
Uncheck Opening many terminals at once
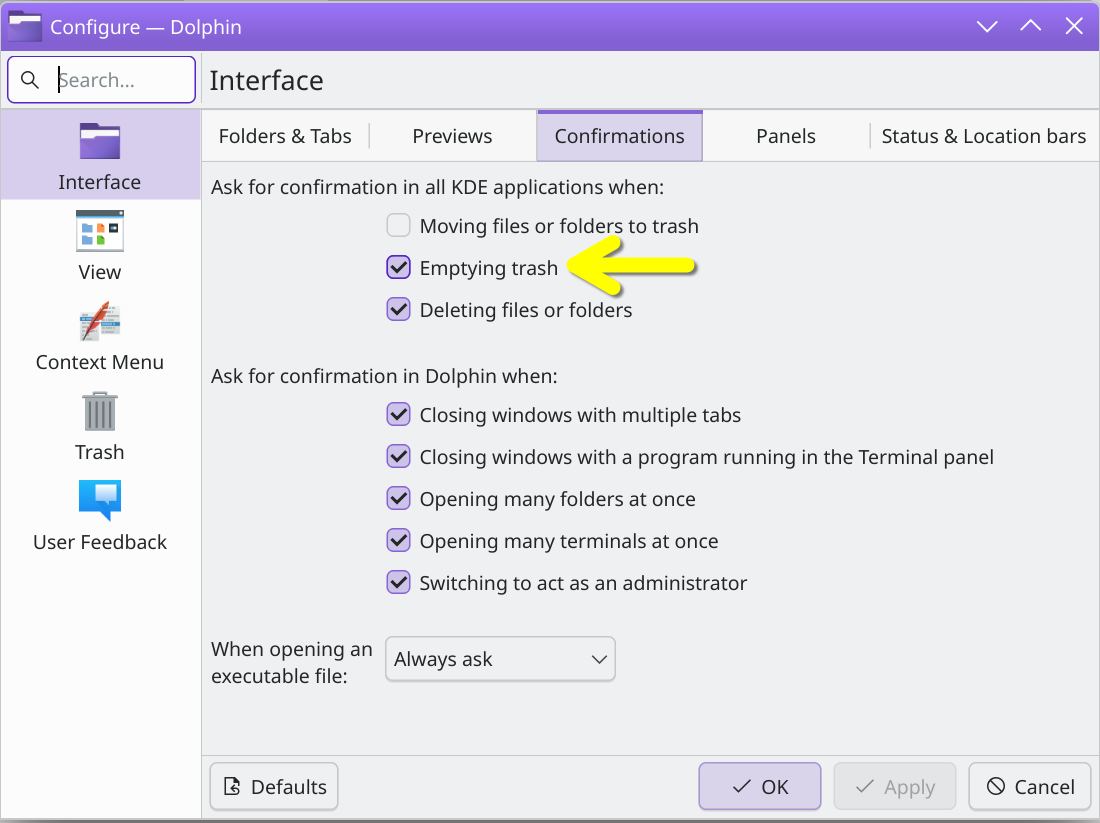398,541
